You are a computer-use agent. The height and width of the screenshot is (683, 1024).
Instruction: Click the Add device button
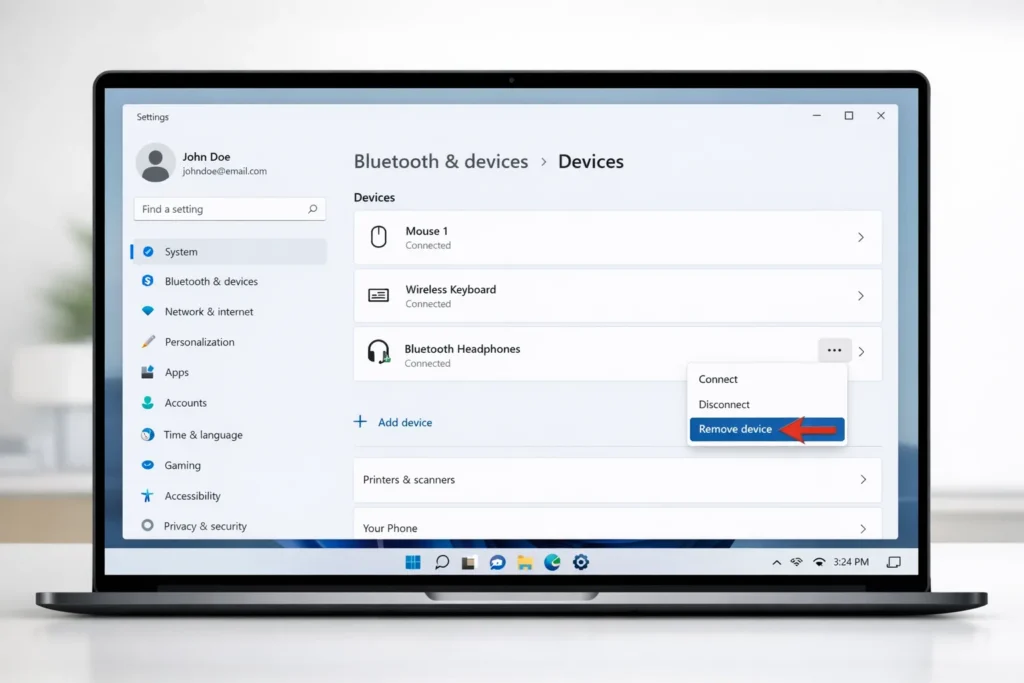click(x=394, y=422)
